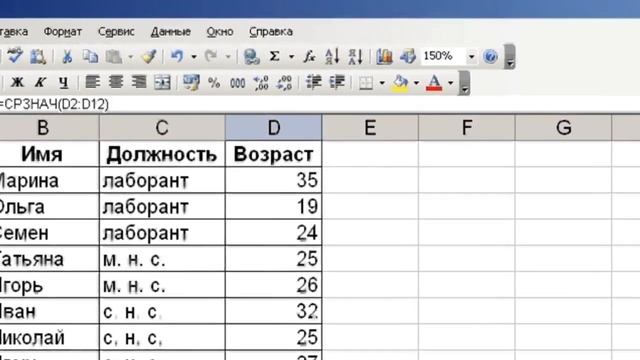Apply thousands separator (000) format

tap(238, 83)
